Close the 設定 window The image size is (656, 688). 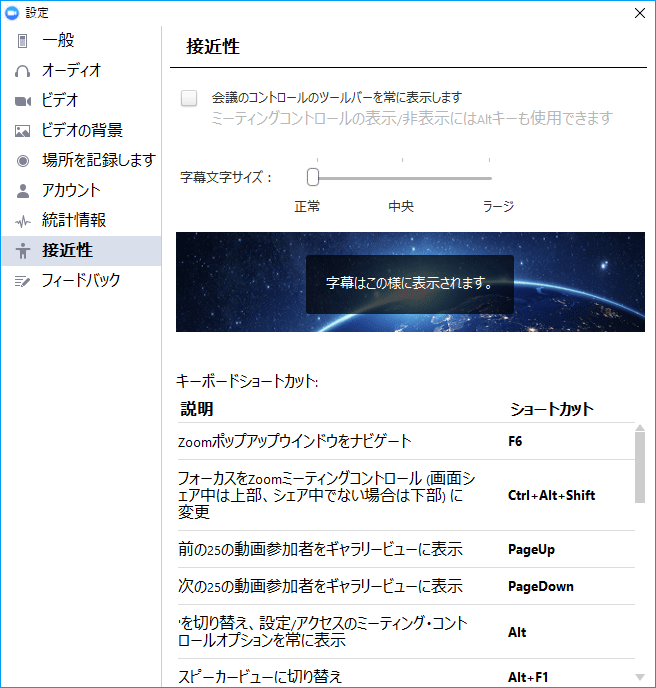pos(640,12)
